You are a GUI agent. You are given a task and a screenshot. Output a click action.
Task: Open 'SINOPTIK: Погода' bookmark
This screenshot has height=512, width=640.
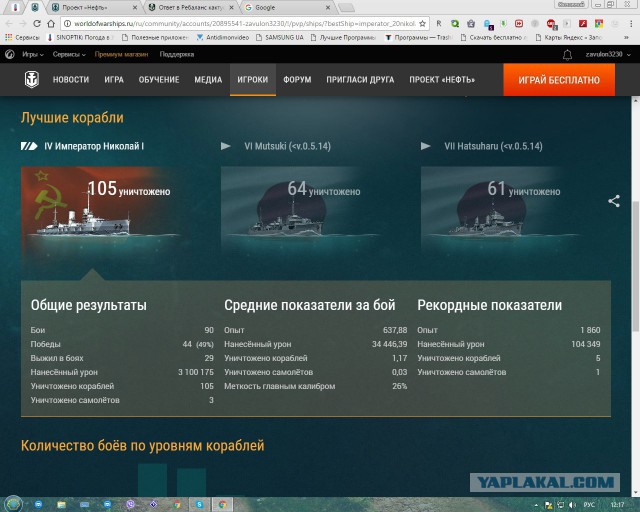80,38
